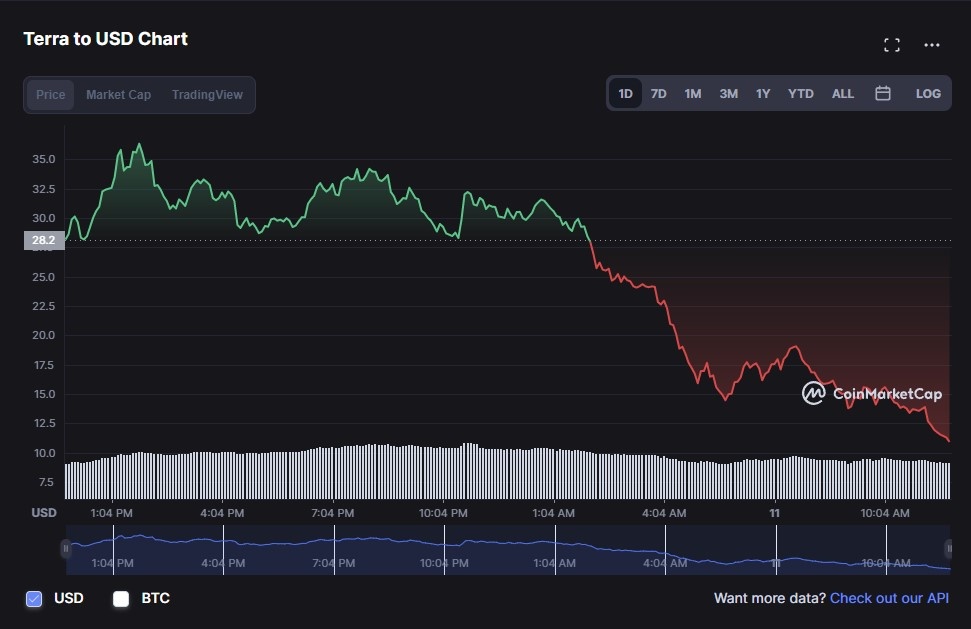Toggle the USD currency checkbox
The height and width of the screenshot is (629, 971).
tap(34, 599)
